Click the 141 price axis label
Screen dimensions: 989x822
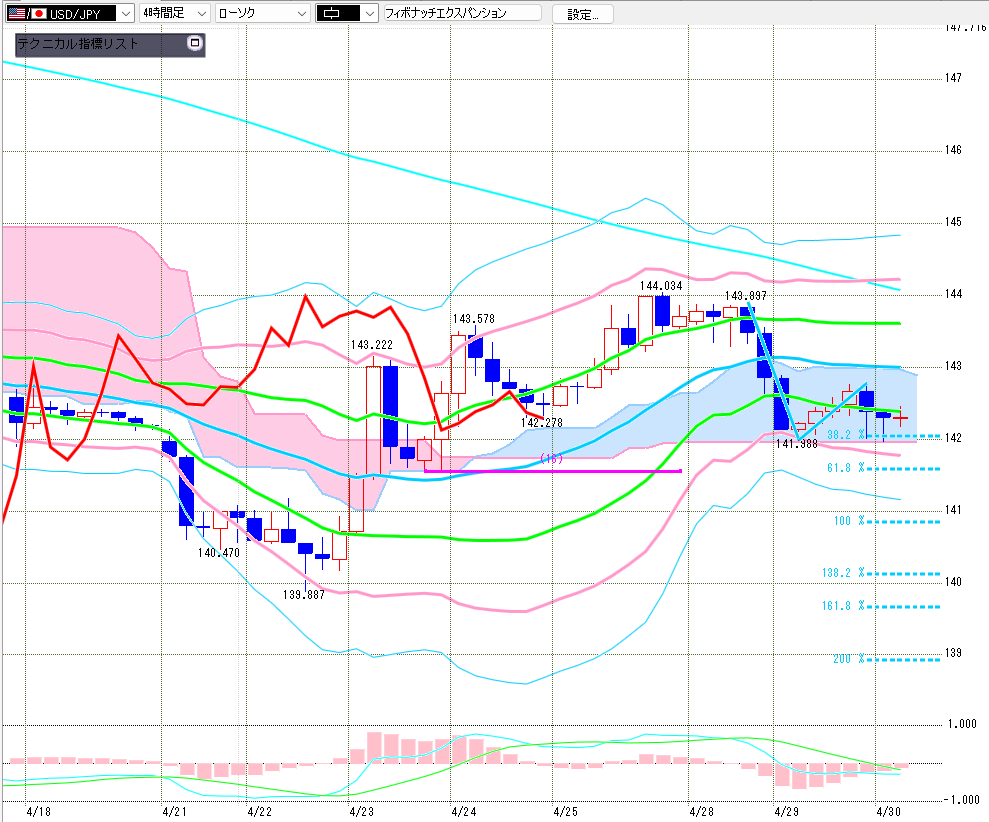[953, 510]
